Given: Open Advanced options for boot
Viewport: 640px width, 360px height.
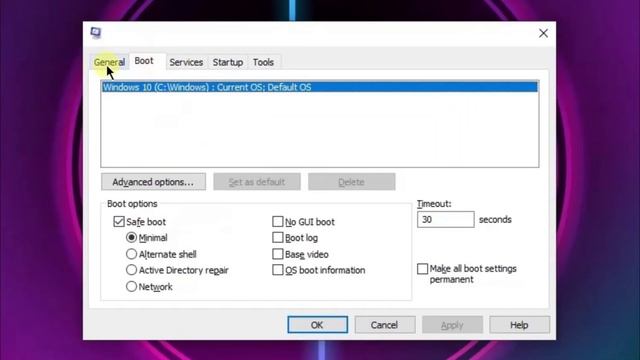Looking at the screenshot, I should pyautogui.click(x=153, y=182).
